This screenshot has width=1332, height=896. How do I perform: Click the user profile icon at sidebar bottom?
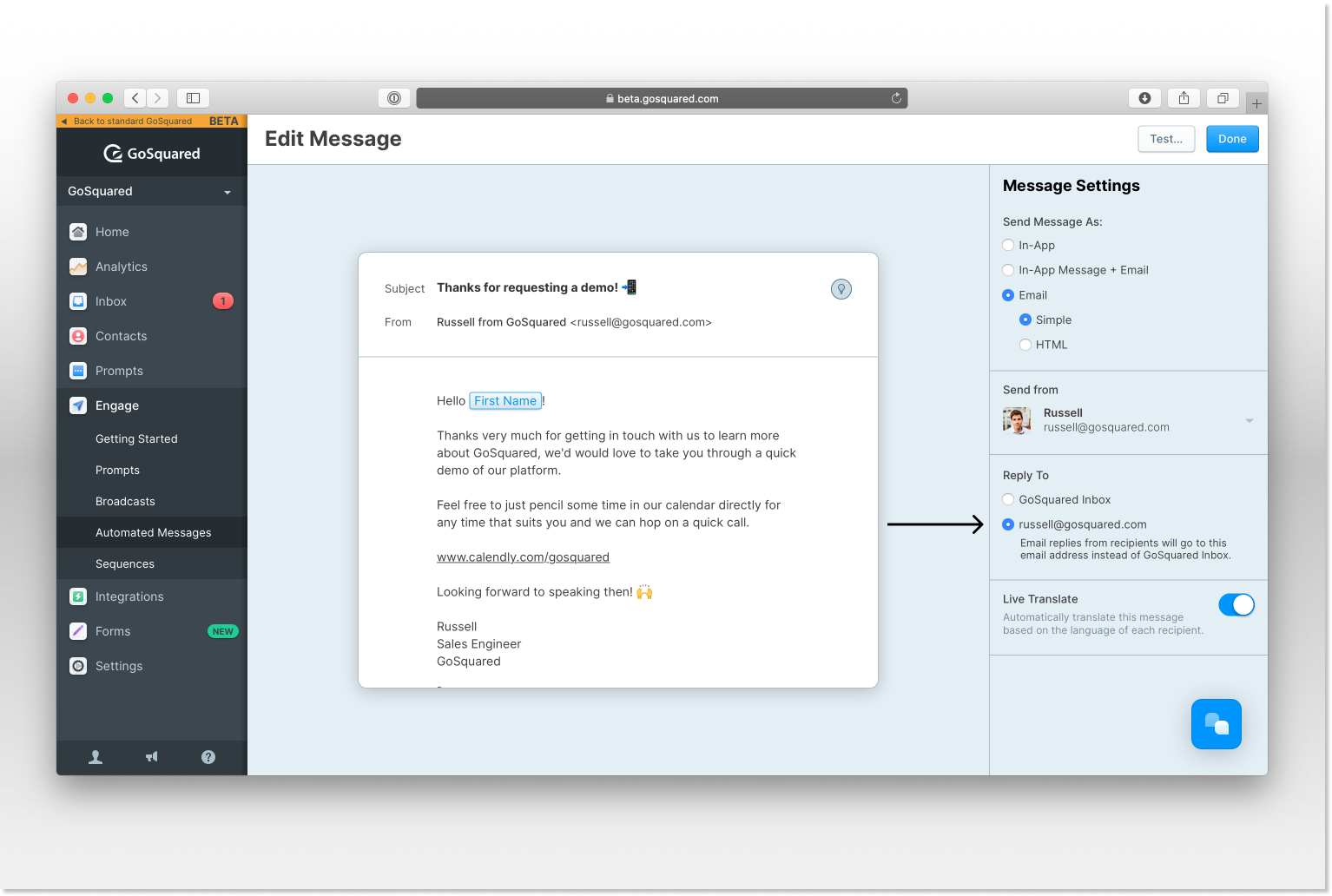96,757
